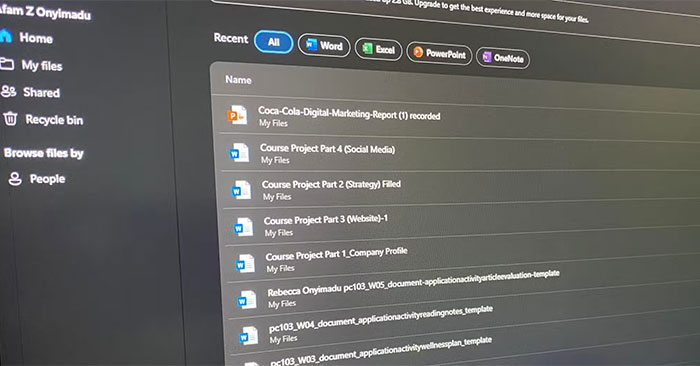Click the Excel icon in filter pill

[367, 48]
